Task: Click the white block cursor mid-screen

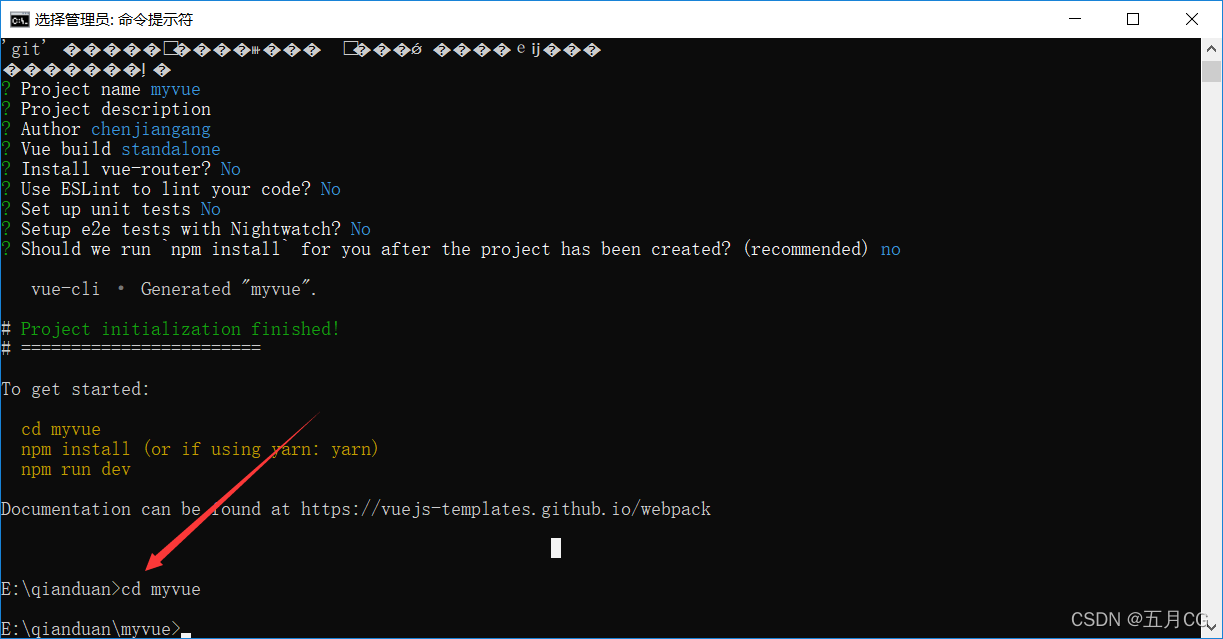Action: tap(556, 547)
